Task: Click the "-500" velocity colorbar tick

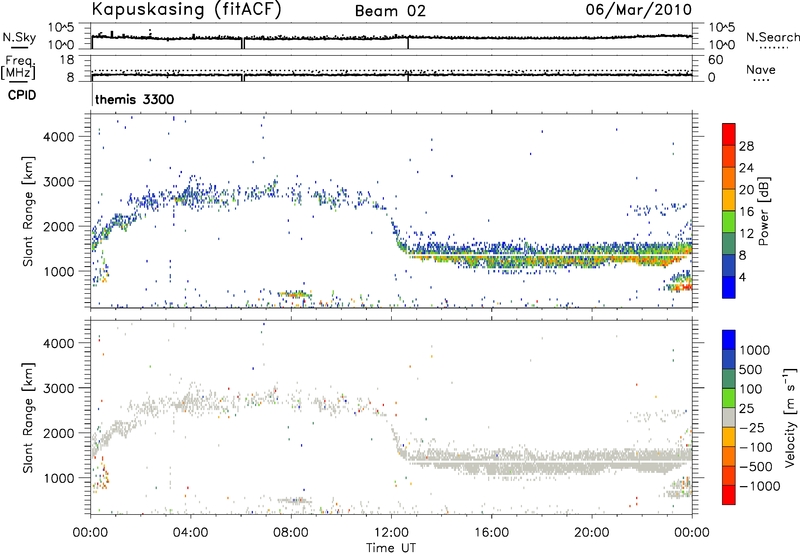Action: [x=755, y=467]
